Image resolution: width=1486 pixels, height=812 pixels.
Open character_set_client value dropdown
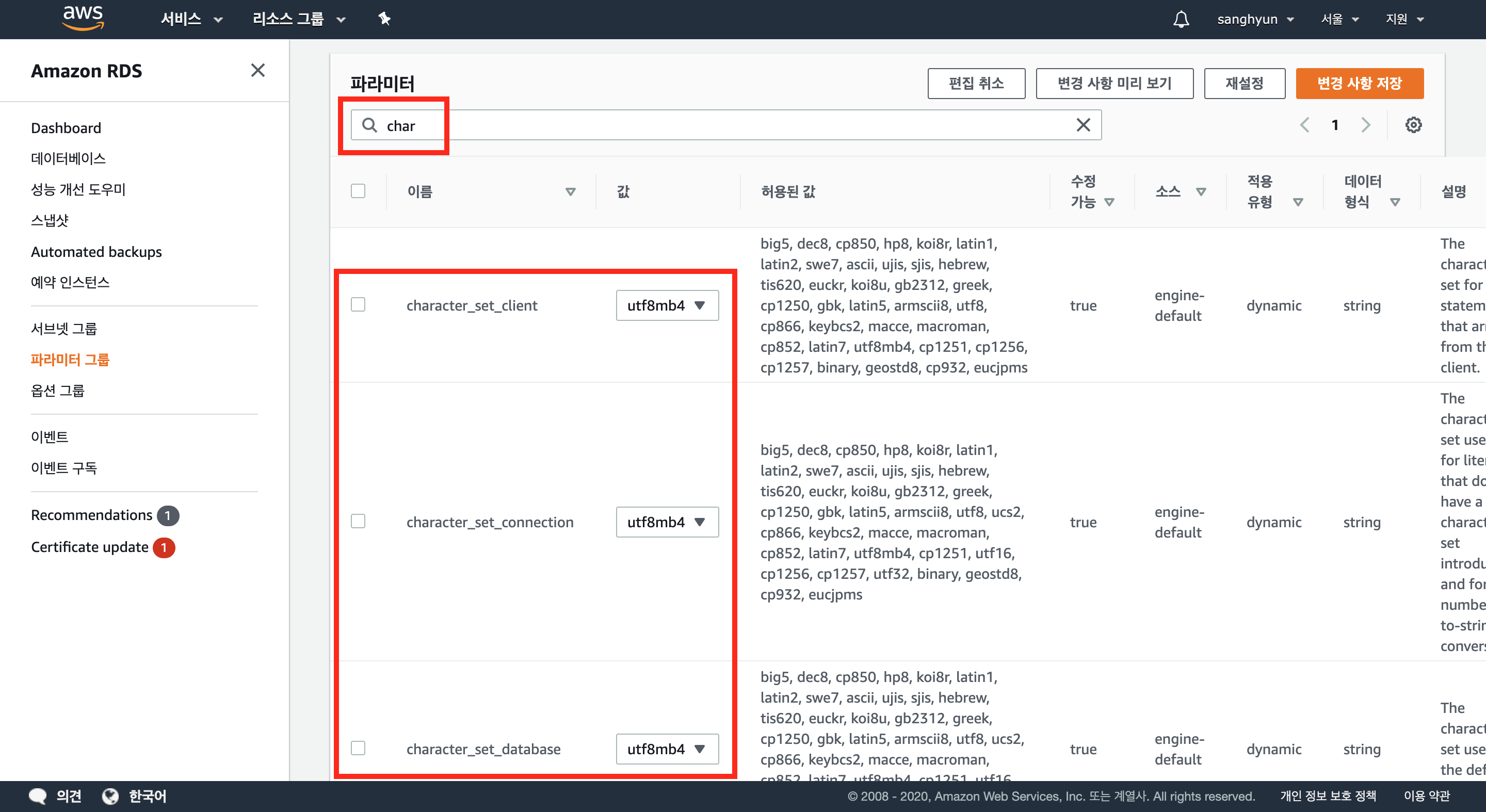(667, 305)
